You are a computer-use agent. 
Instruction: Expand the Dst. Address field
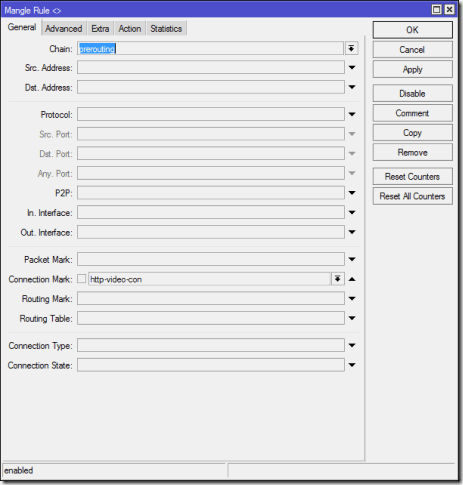tap(352, 87)
